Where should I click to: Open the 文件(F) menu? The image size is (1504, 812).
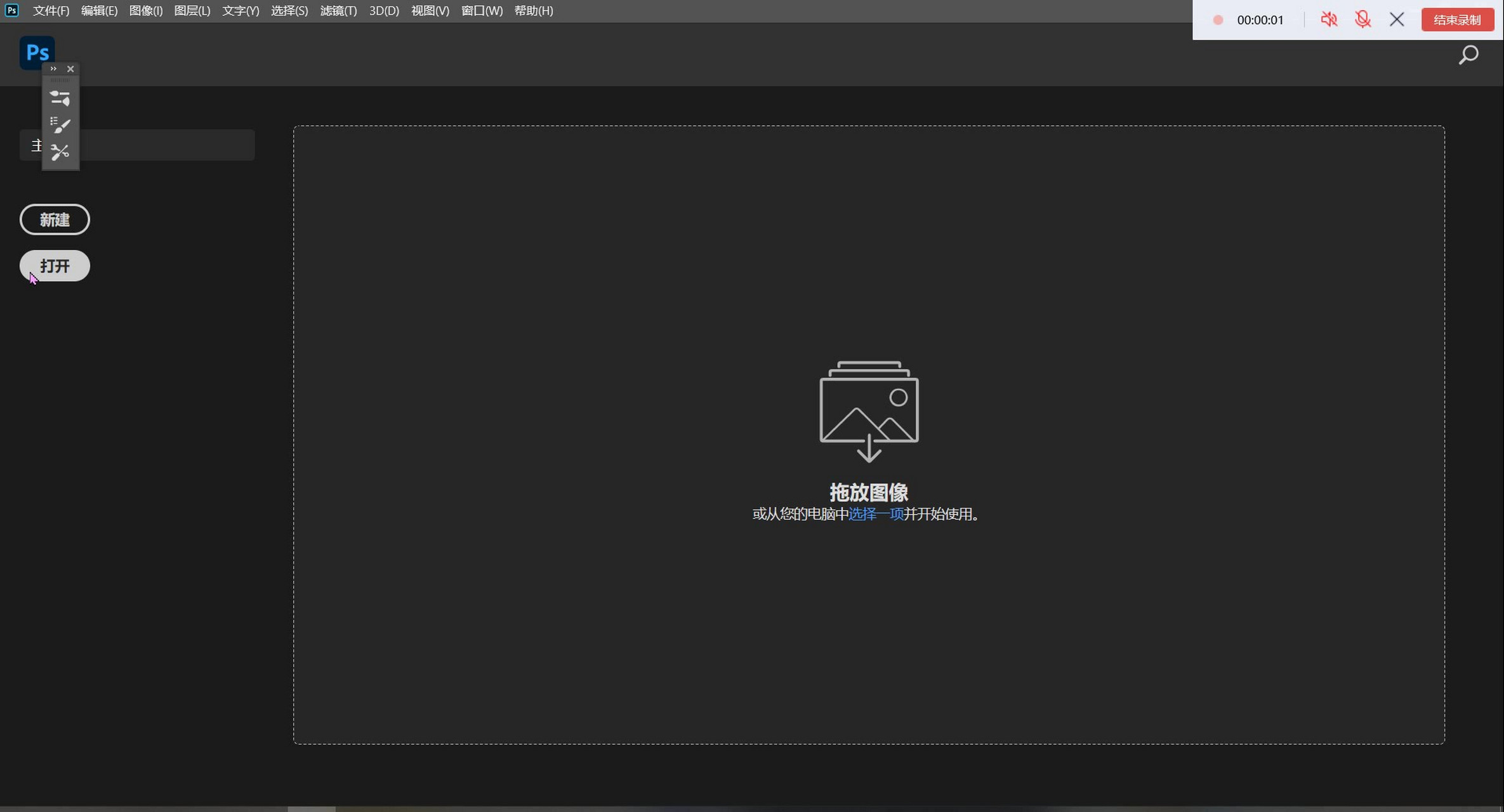point(51,11)
